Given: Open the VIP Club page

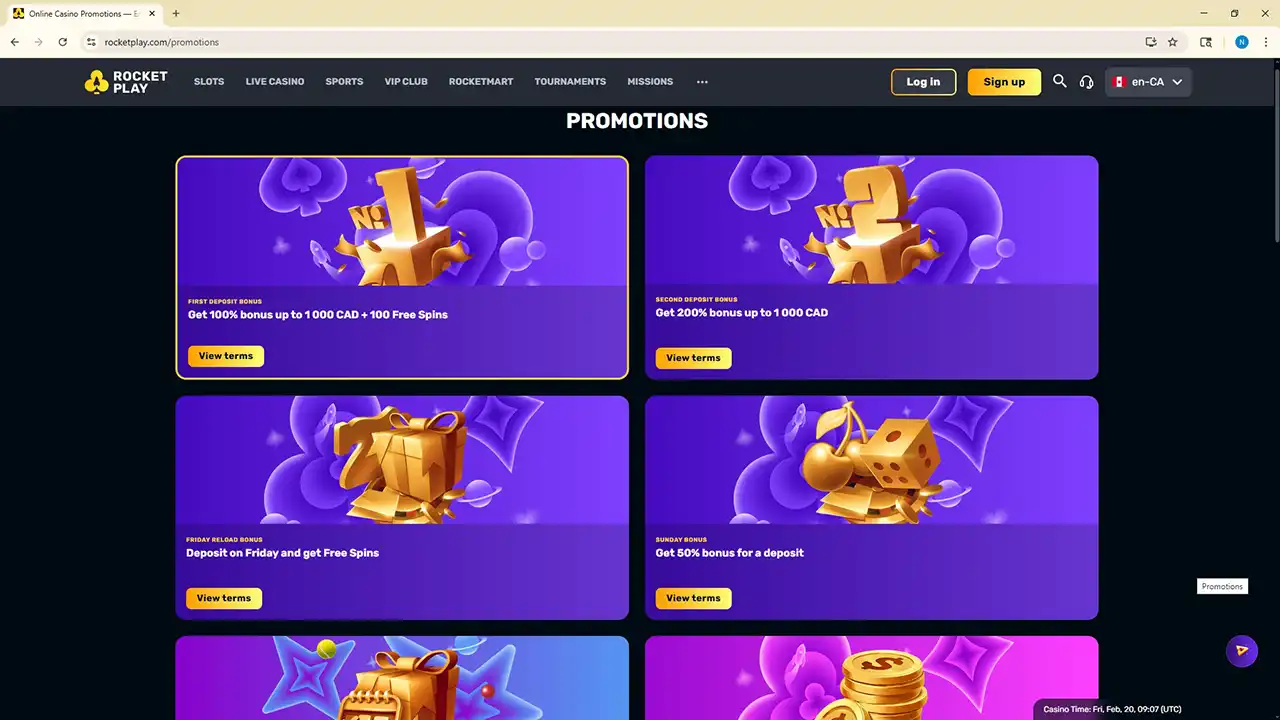Looking at the screenshot, I should coord(406,82).
